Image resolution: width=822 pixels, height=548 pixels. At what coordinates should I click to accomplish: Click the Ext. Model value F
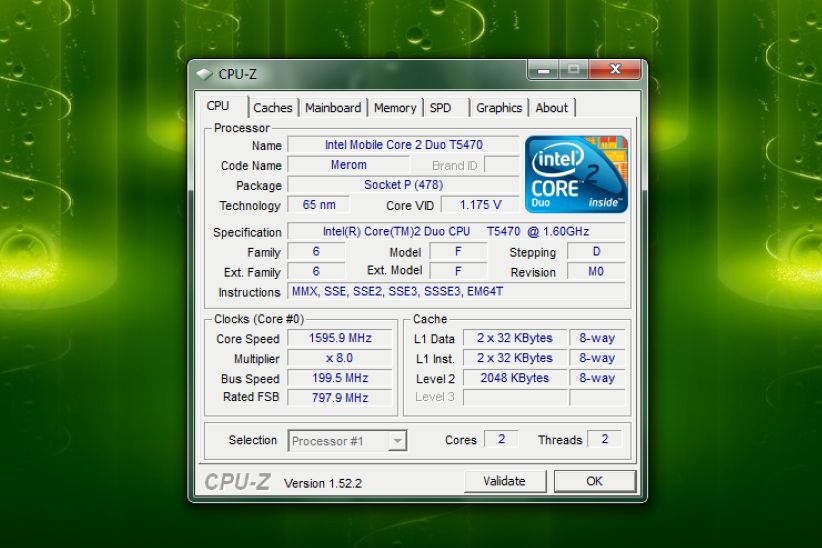coord(458,271)
